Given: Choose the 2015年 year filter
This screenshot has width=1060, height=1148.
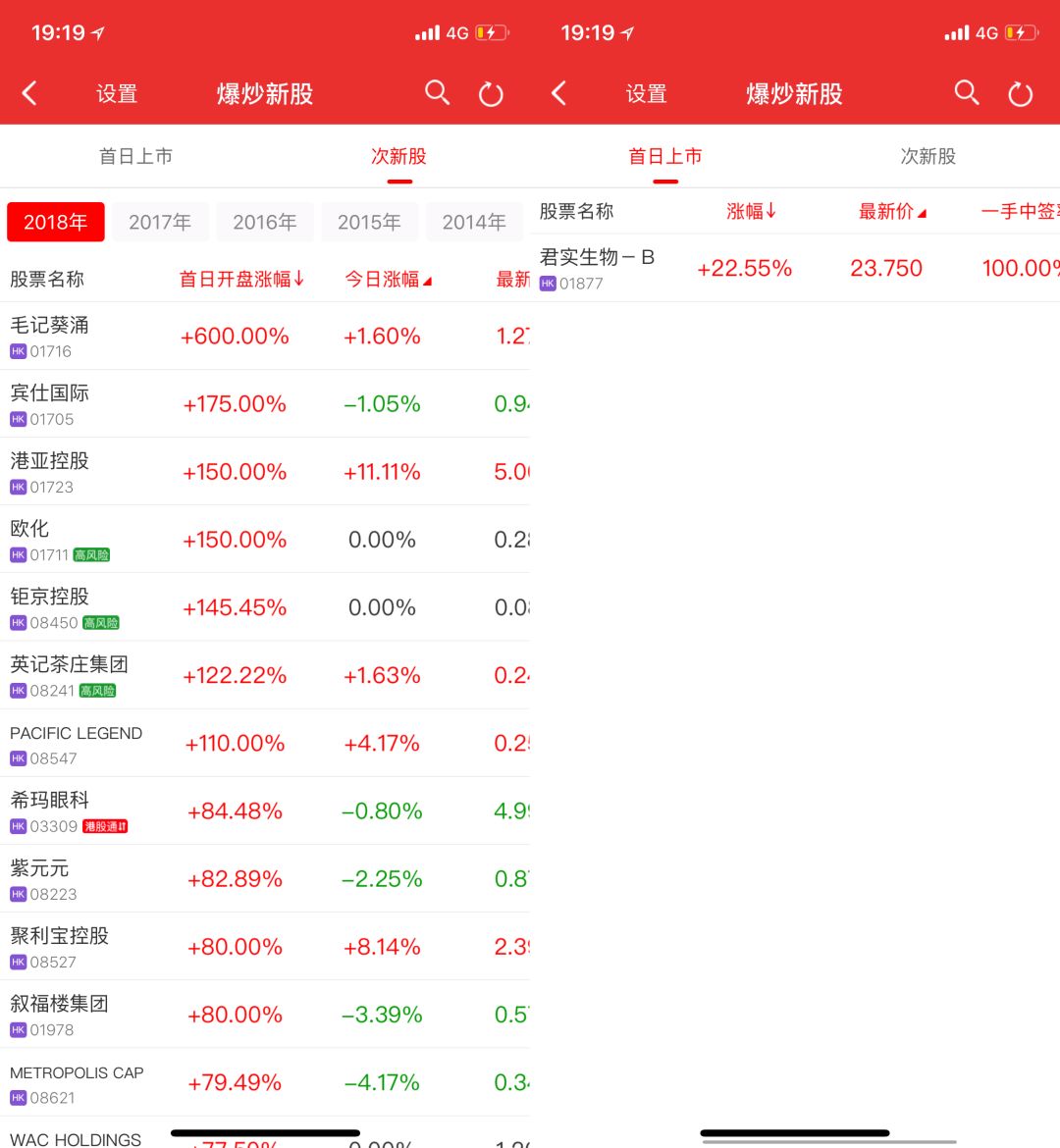Looking at the screenshot, I should (x=369, y=223).
